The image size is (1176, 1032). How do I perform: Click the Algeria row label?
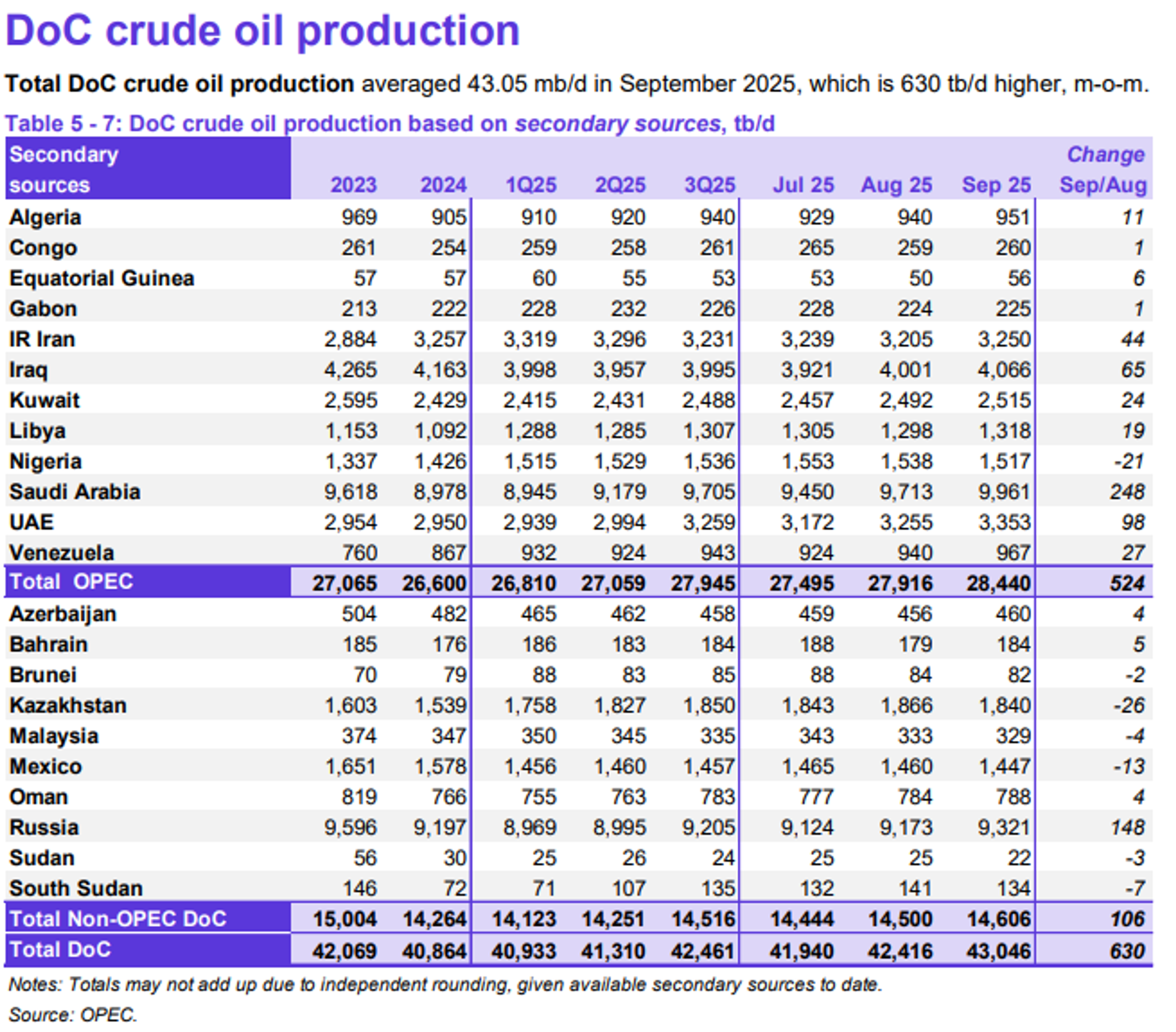[45, 217]
